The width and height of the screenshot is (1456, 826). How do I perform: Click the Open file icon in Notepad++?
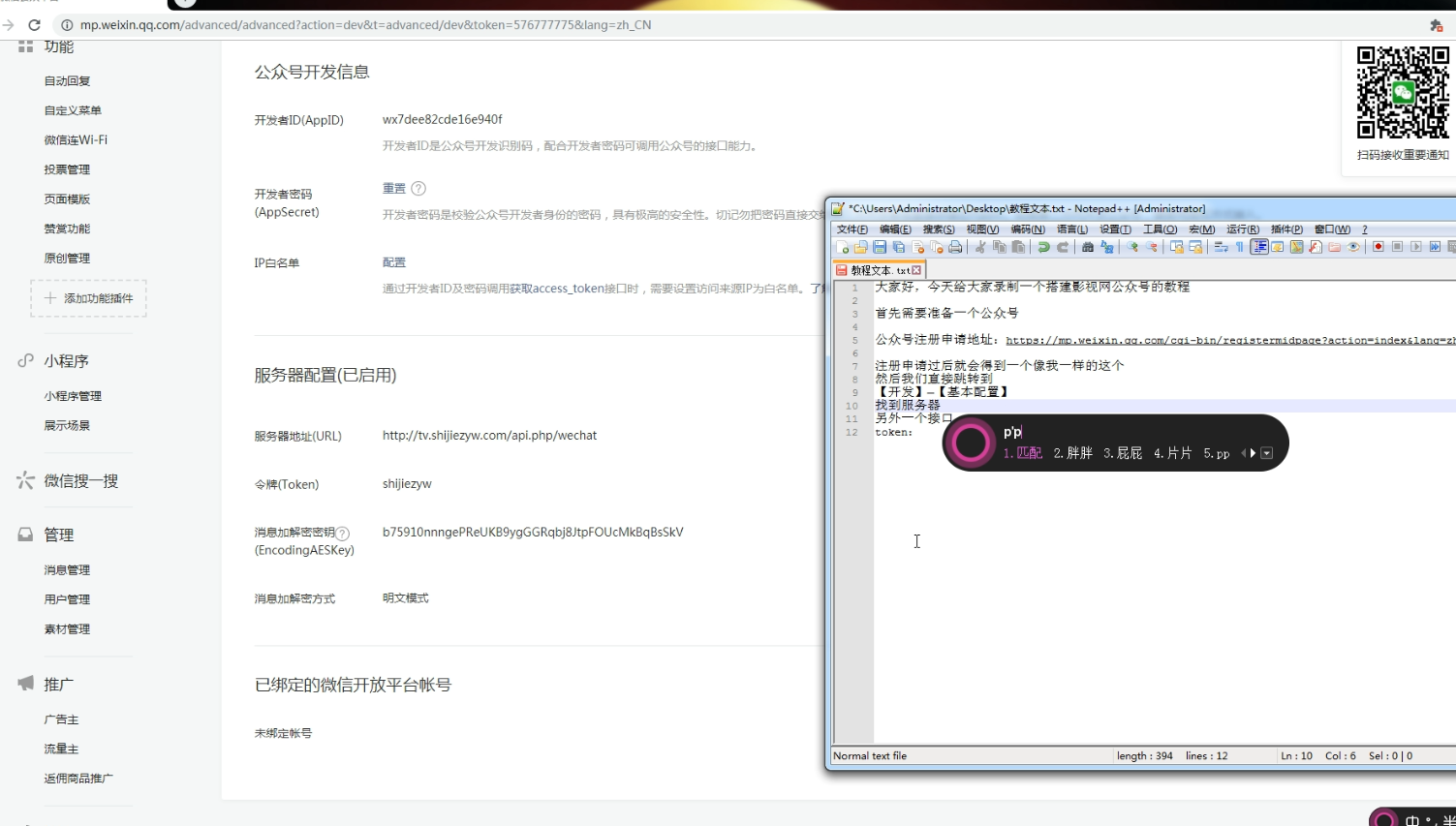(860, 247)
